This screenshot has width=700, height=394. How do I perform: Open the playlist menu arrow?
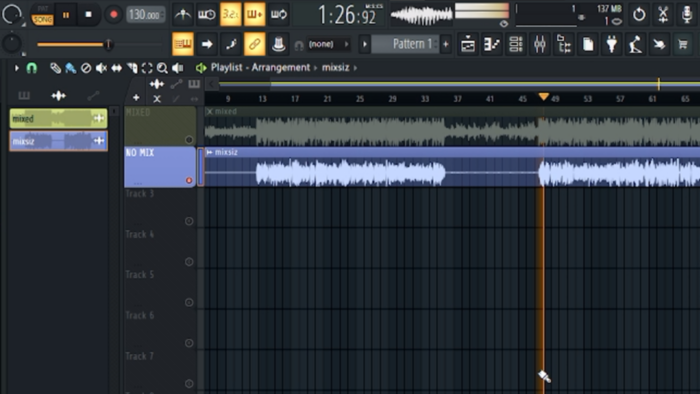tap(17, 68)
